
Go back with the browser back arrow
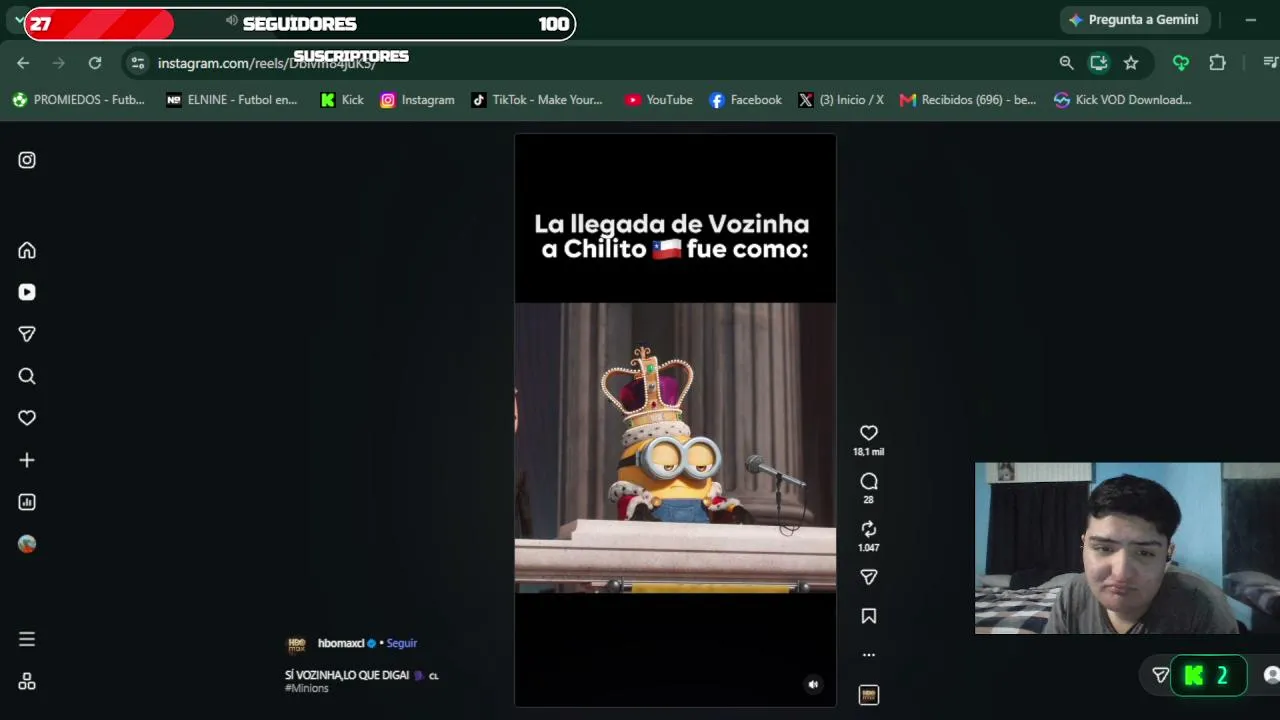pyautogui.click(x=23, y=63)
